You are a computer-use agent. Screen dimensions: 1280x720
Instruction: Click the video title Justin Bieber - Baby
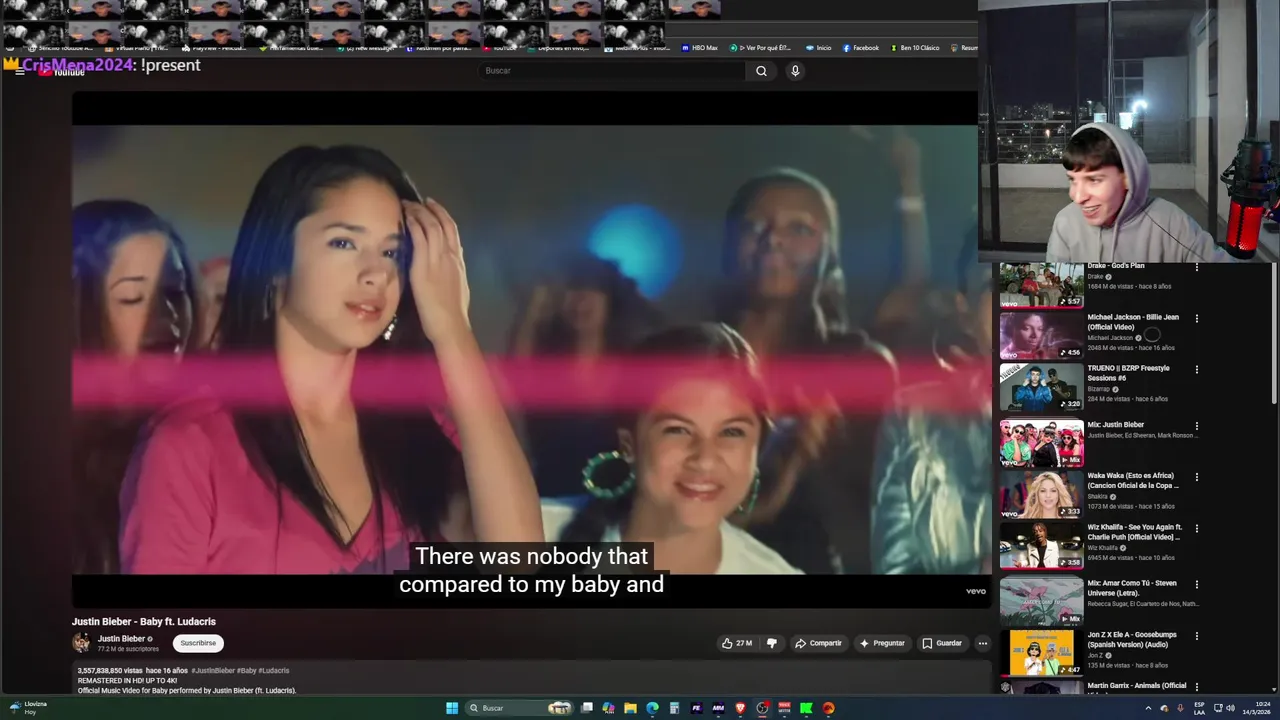[x=144, y=622]
